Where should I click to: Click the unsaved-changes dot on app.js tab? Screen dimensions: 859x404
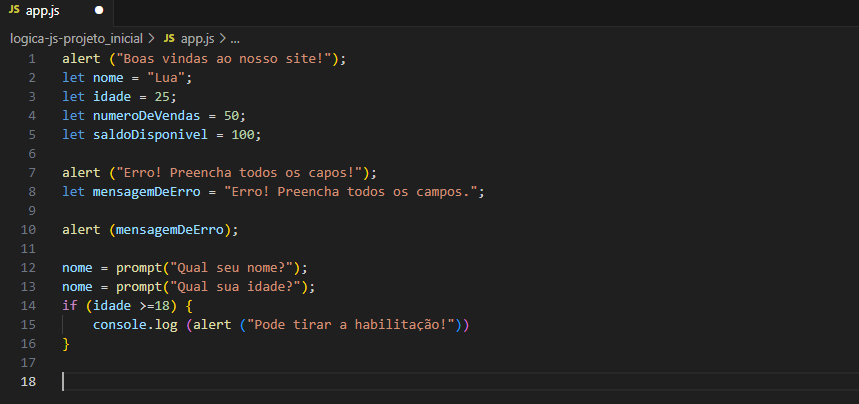99,10
